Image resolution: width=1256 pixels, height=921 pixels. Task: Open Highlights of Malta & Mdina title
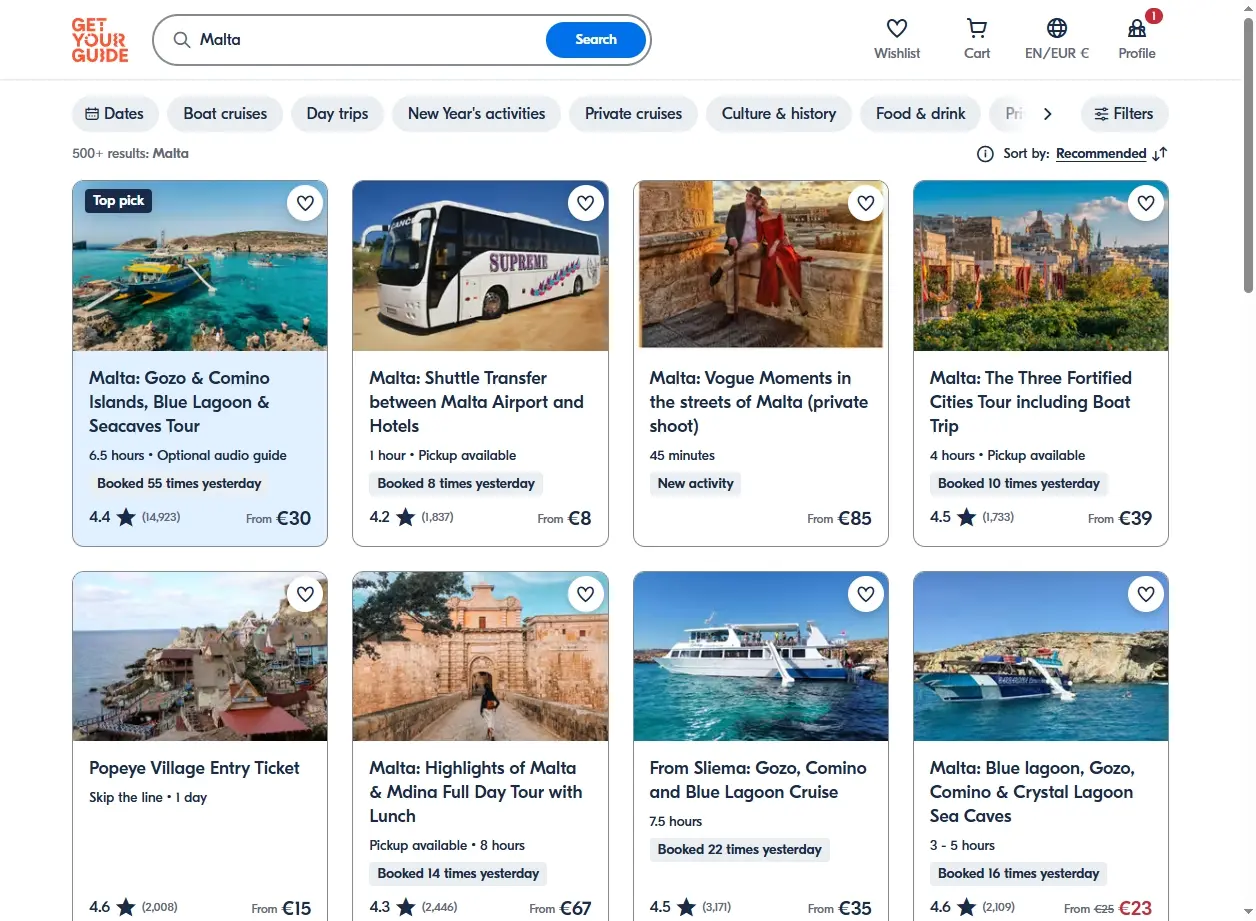[476, 792]
